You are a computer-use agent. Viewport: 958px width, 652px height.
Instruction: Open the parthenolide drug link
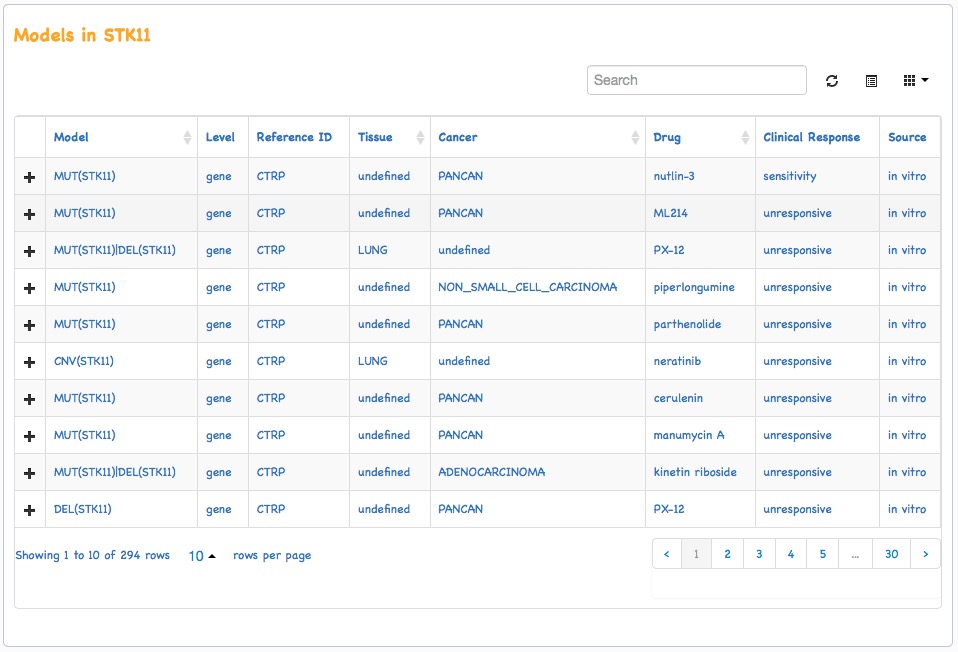[x=687, y=324]
